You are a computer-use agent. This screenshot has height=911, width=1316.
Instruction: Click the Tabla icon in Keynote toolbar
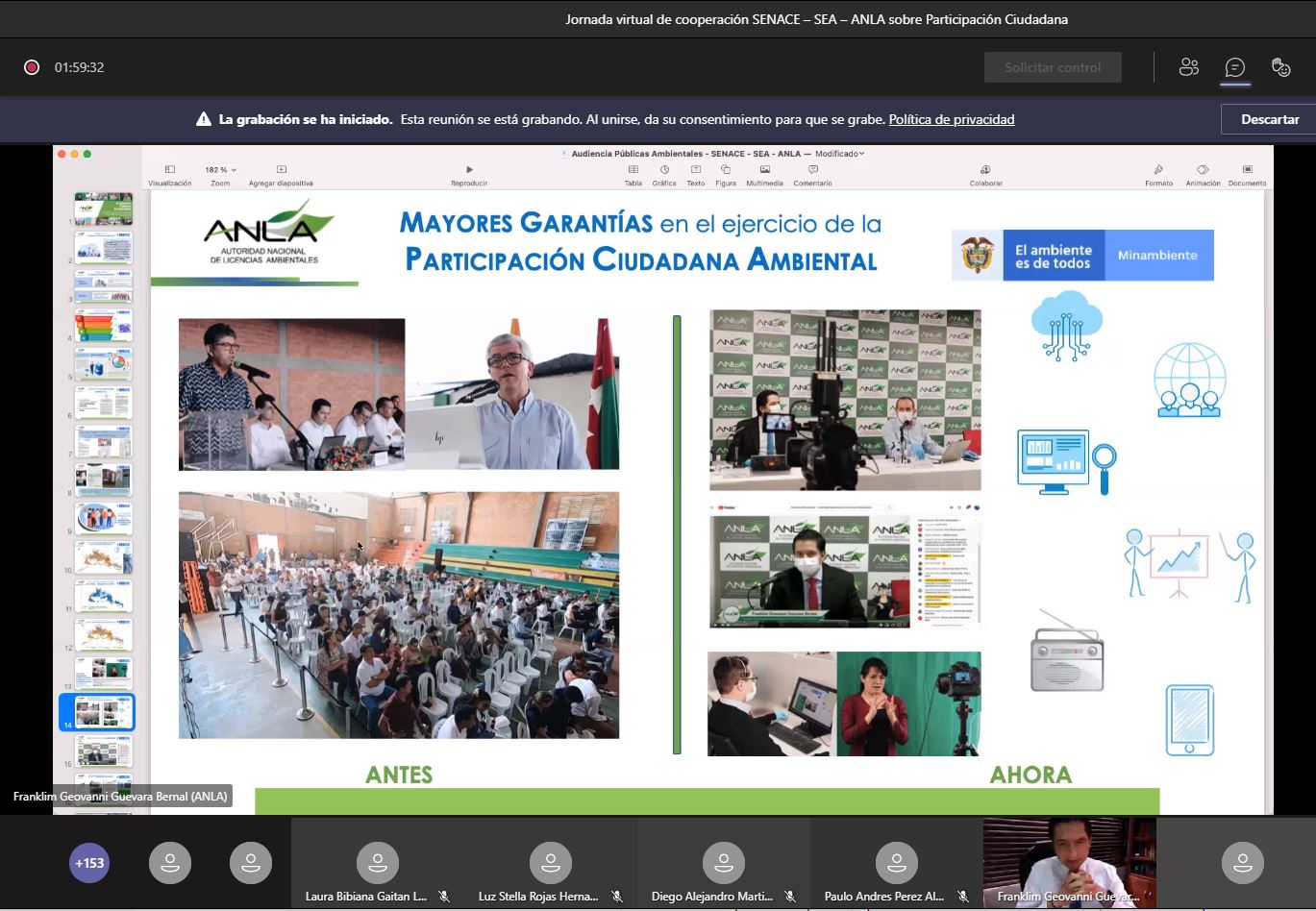(x=633, y=170)
